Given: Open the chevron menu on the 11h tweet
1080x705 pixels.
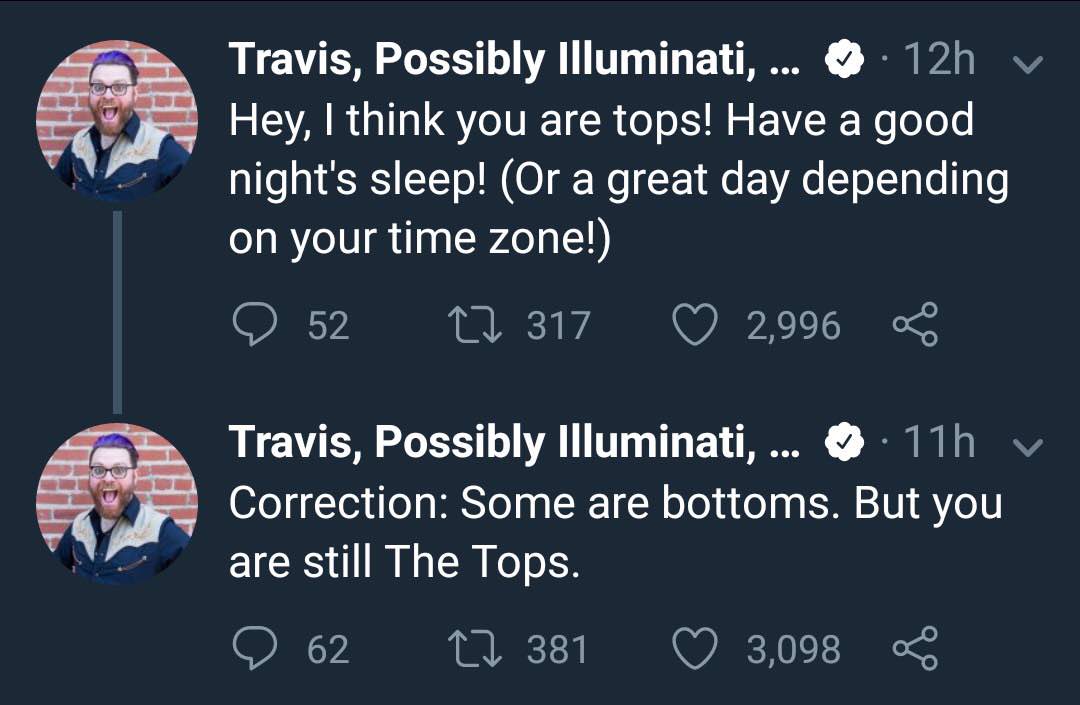Looking at the screenshot, I should point(1028,448).
